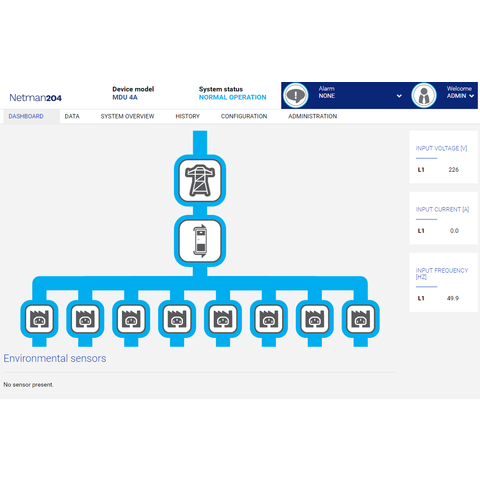This screenshot has height=480, width=480.
Task: Click the third outlet socket icon
Action: pyautogui.click(x=131, y=319)
